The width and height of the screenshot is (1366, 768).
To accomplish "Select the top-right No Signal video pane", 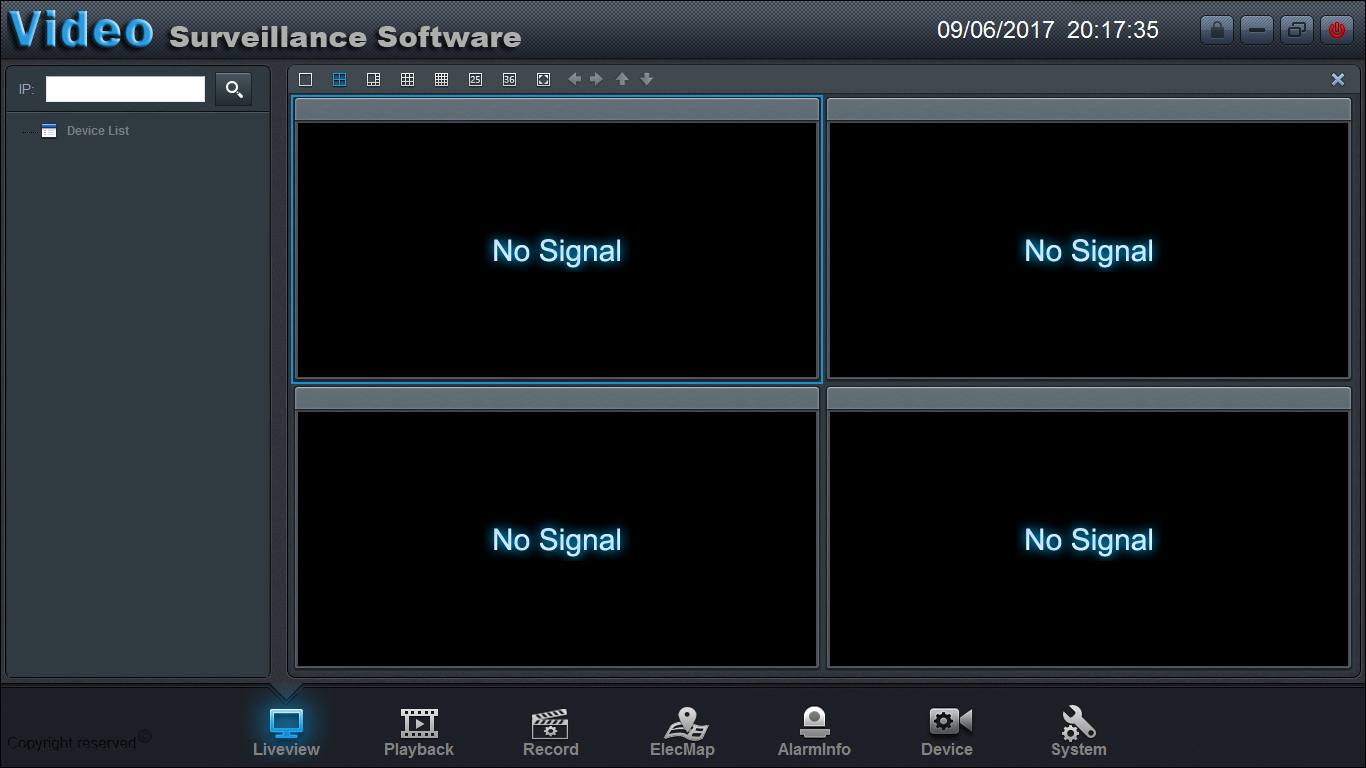I will pyautogui.click(x=1089, y=250).
